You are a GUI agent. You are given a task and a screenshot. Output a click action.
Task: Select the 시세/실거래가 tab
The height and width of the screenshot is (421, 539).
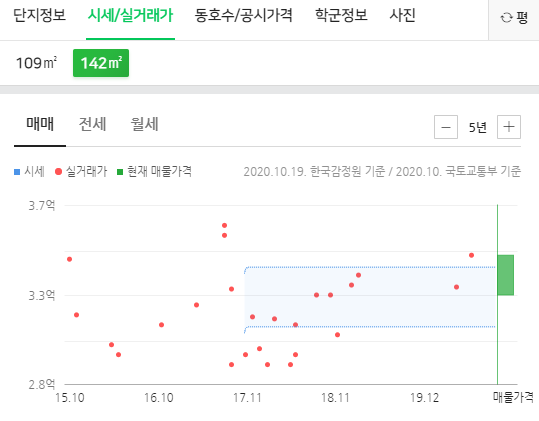(130, 15)
